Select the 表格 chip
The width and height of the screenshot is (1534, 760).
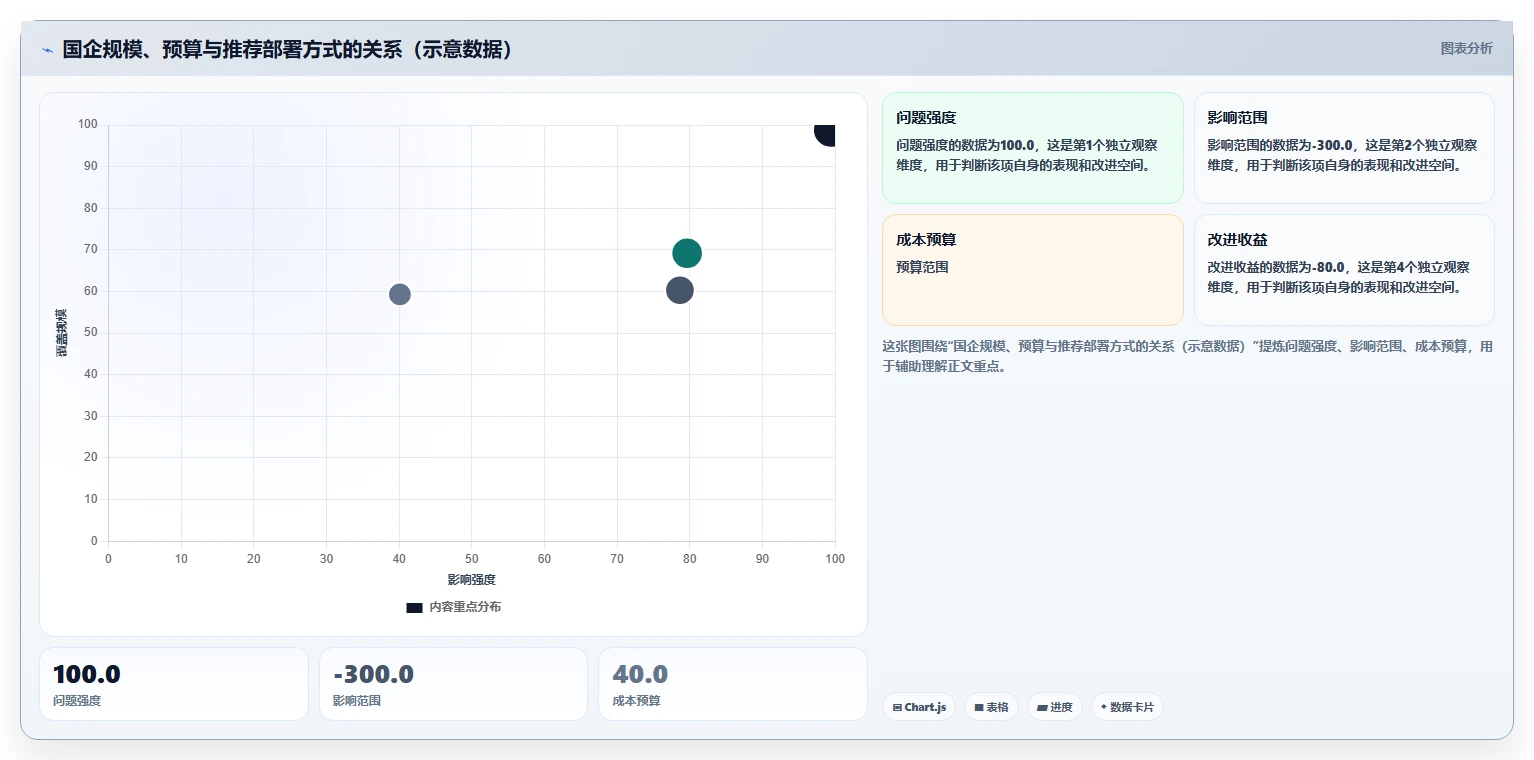click(x=991, y=707)
